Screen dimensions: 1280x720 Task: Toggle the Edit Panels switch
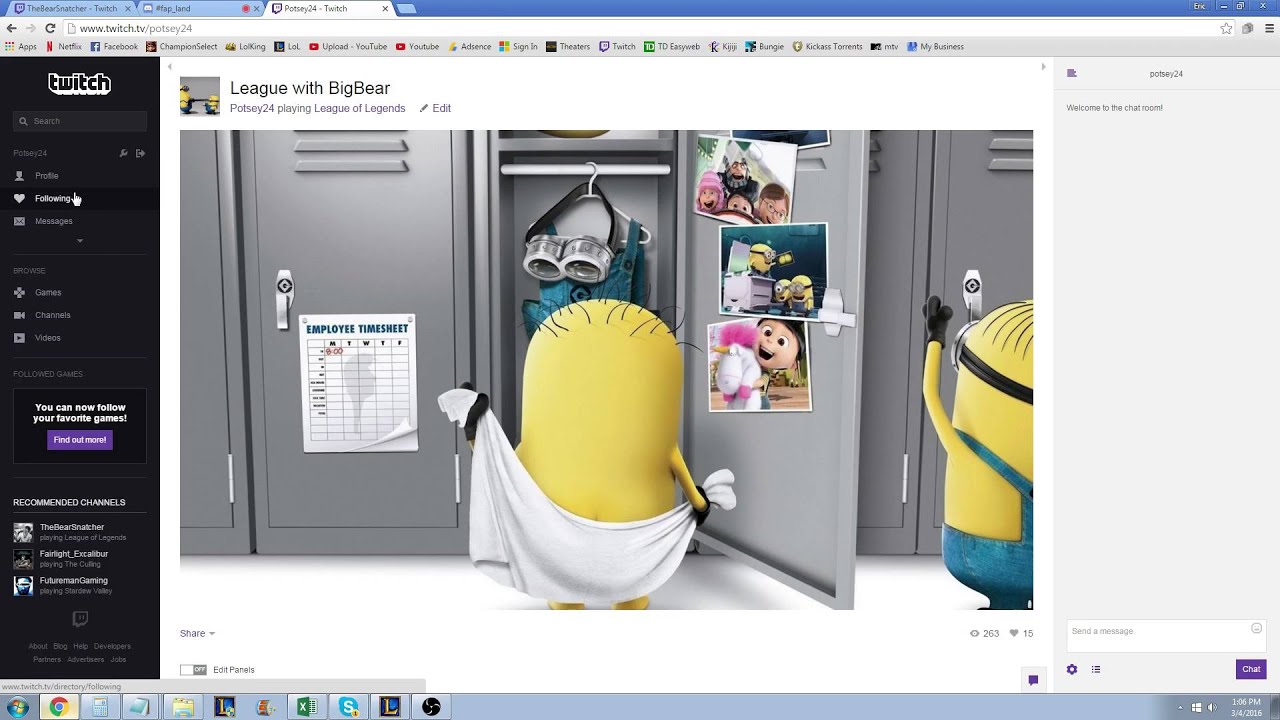pyautogui.click(x=193, y=670)
